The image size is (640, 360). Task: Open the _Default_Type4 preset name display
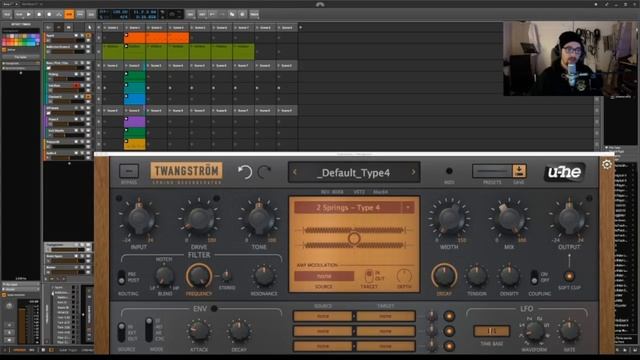[x=354, y=173]
